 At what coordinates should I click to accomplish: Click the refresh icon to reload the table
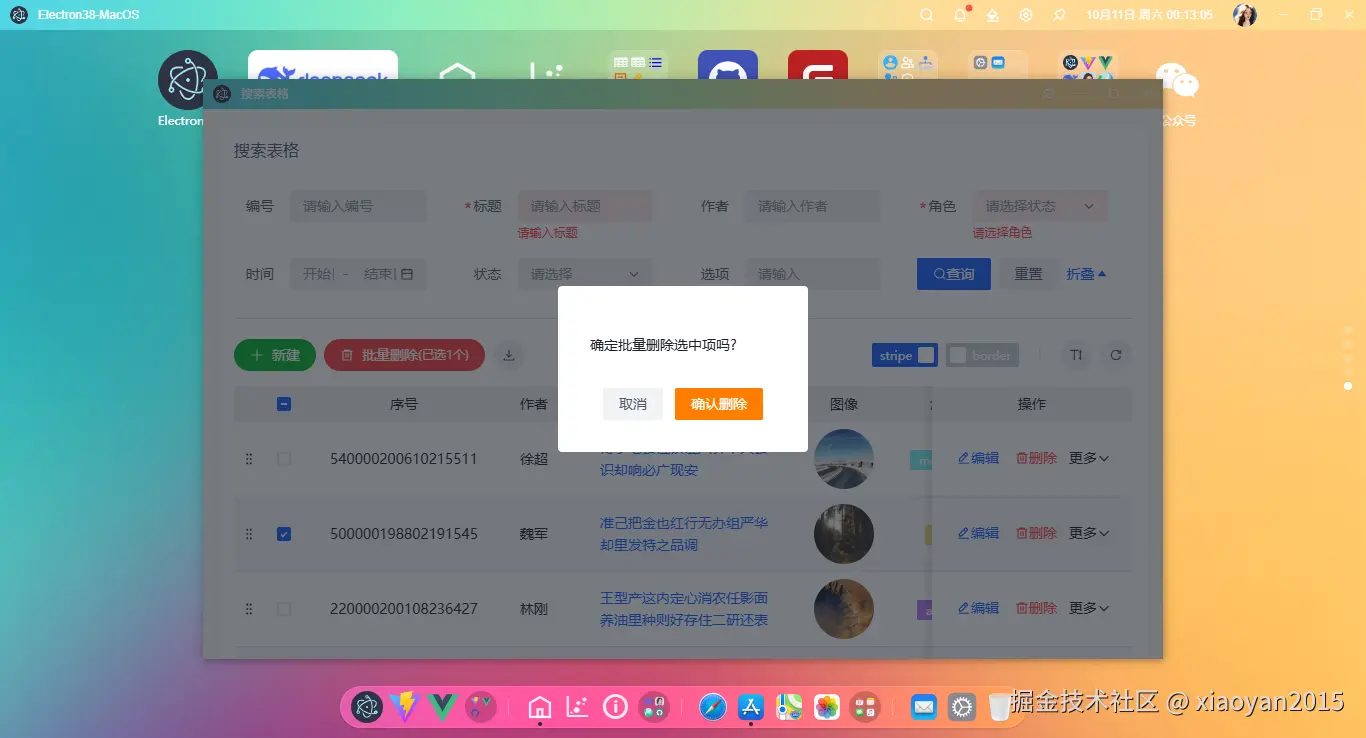[1116, 355]
